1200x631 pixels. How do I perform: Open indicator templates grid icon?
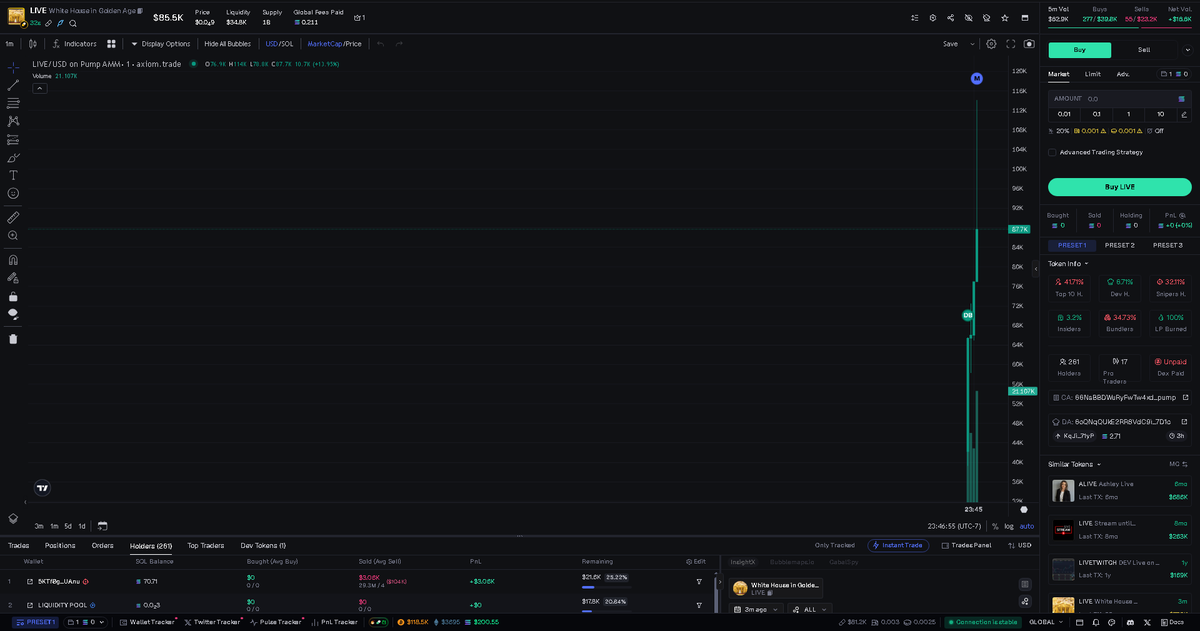(112, 44)
